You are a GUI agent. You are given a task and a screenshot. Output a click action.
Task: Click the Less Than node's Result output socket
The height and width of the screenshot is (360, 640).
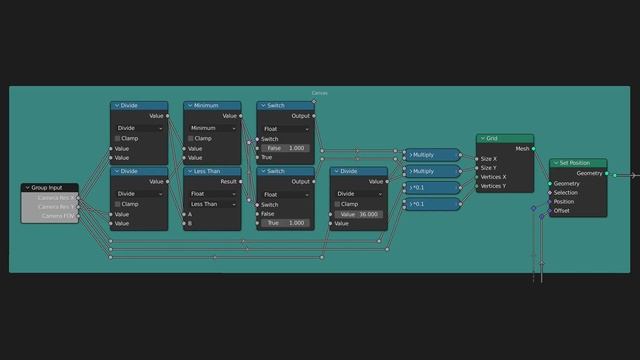pyautogui.click(x=241, y=182)
